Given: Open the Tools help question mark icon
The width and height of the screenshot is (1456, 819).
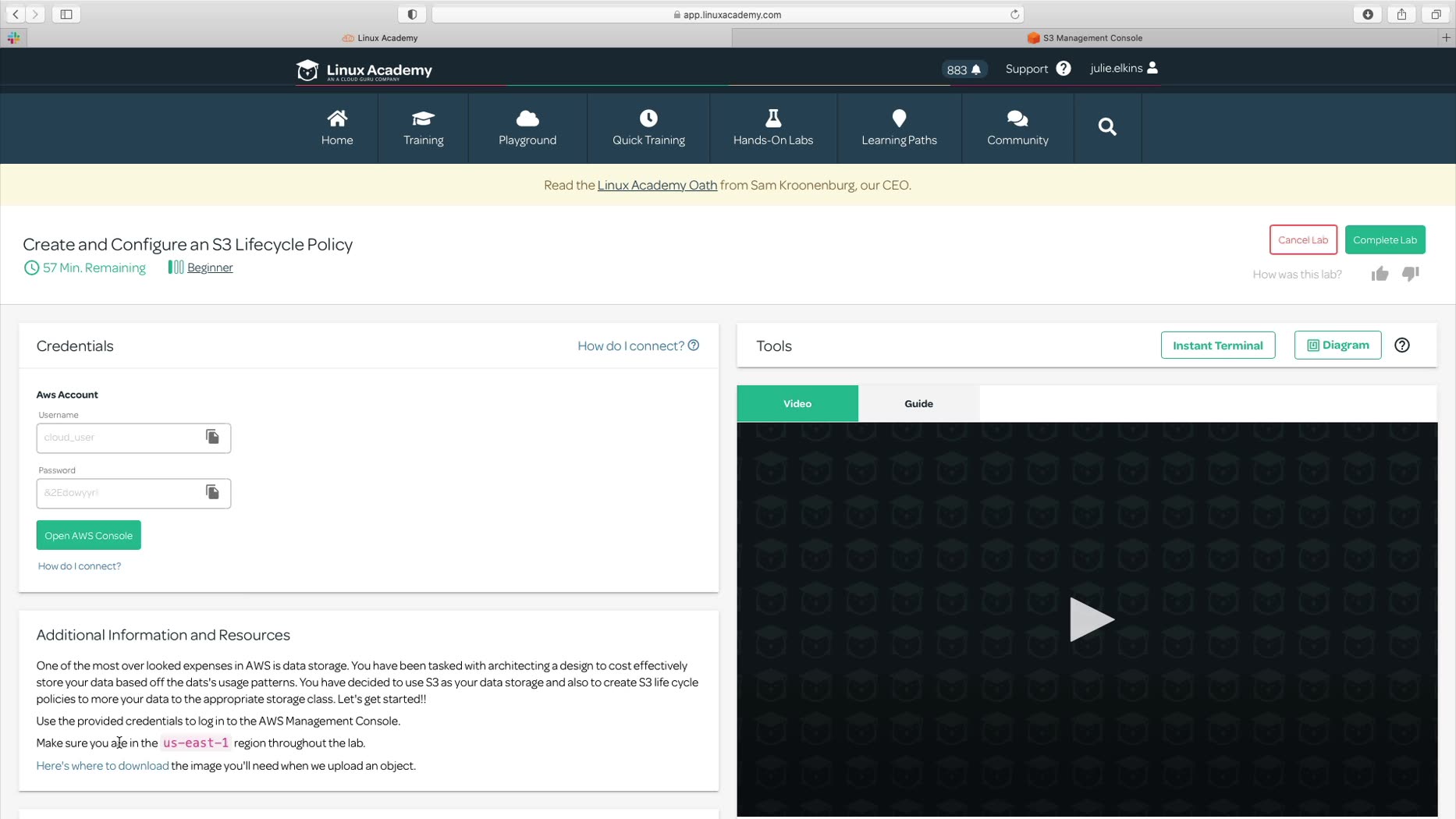Looking at the screenshot, I should tap(1402, 345).
